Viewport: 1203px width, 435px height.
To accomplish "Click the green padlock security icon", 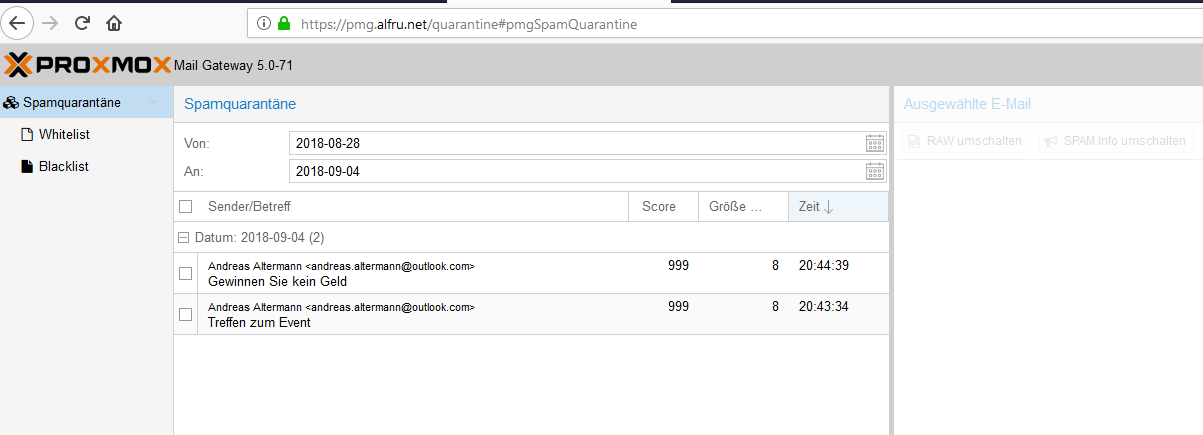I will point(284,22).
